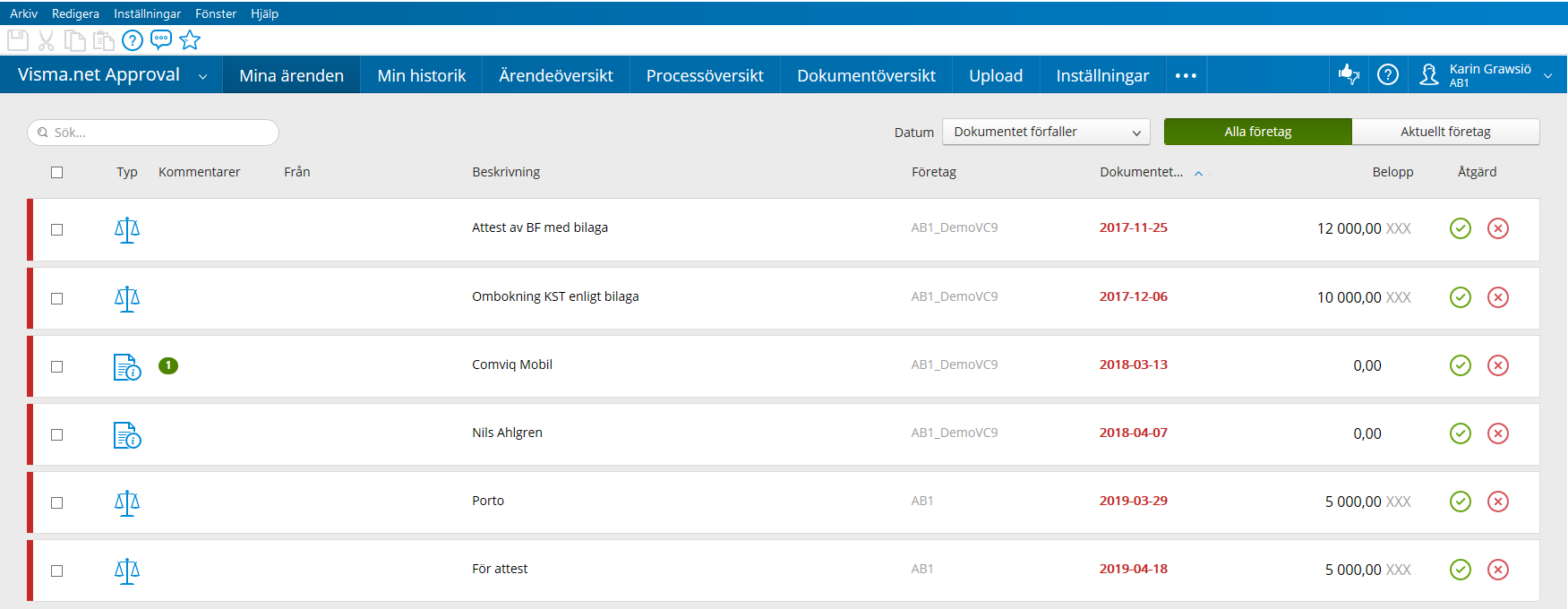Screen dimensions: 1568x609
Task: Click the user profile avatar icon
Action: point(1429,75)
